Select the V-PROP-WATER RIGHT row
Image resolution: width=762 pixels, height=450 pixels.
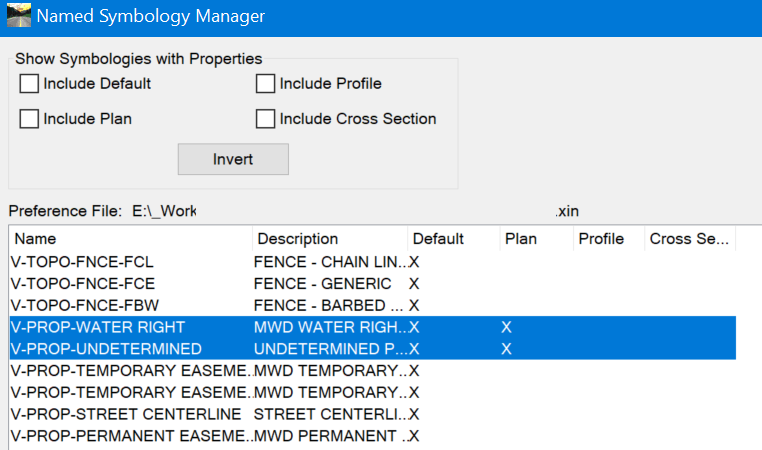(x=373, y=327)
